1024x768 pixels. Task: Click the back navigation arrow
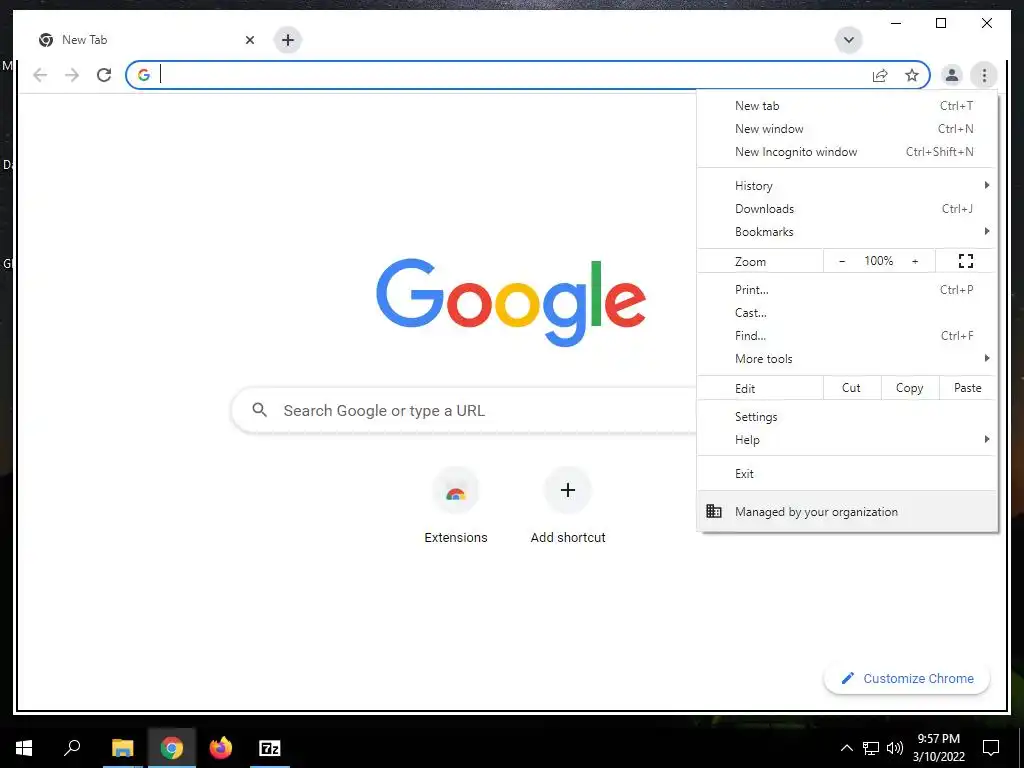pos(40,75)
